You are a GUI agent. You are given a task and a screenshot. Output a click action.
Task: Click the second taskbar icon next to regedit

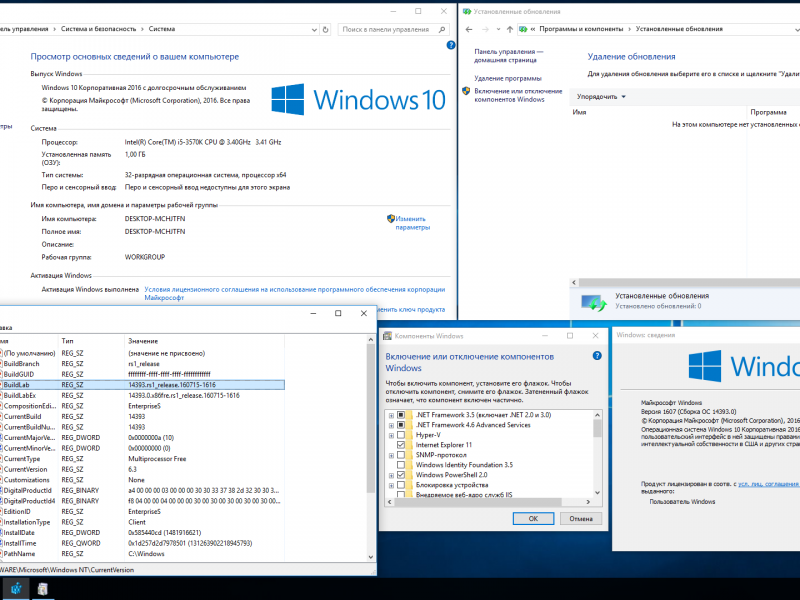[42, 588]
